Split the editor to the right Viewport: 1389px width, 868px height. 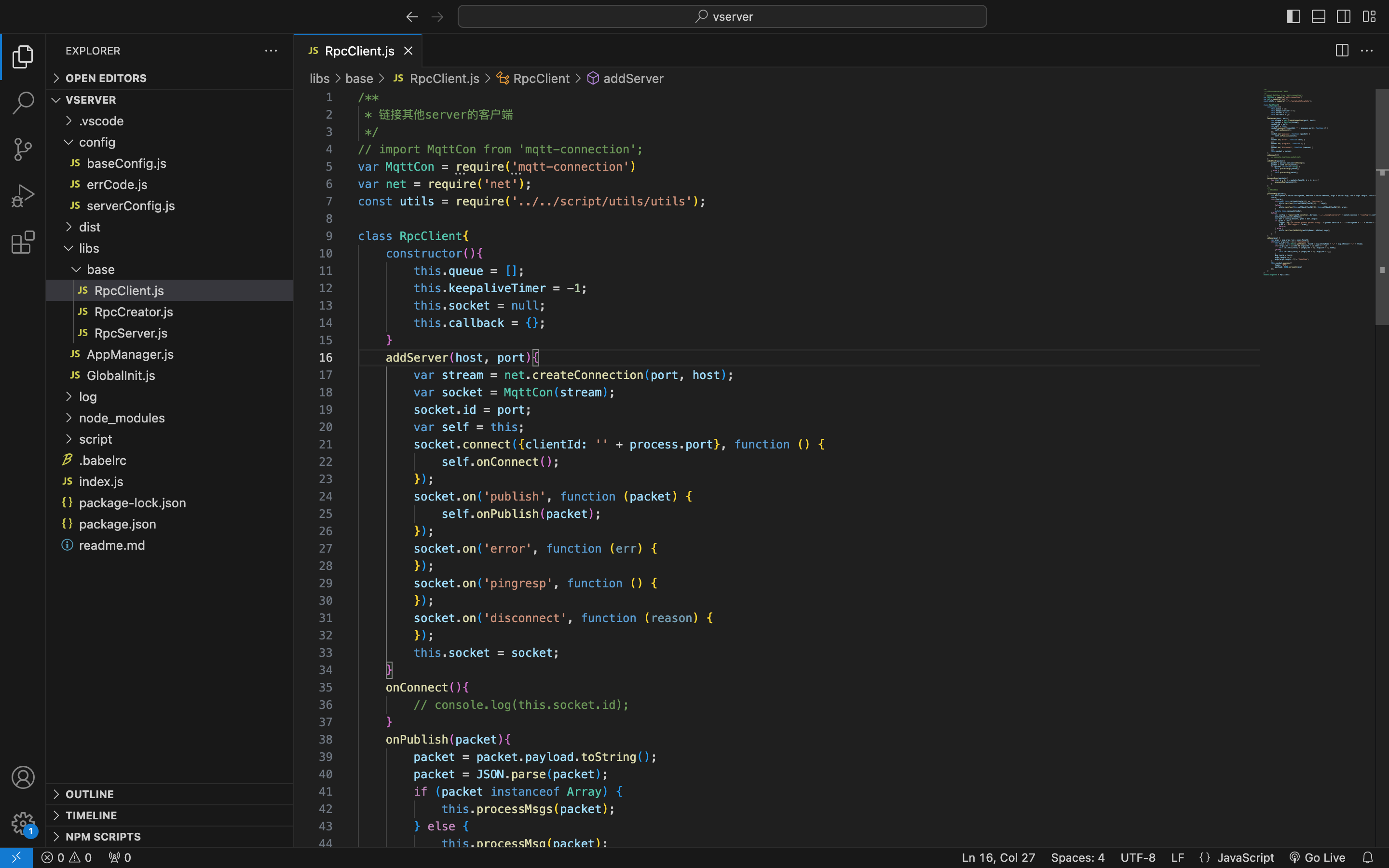tap(1342, 51)
